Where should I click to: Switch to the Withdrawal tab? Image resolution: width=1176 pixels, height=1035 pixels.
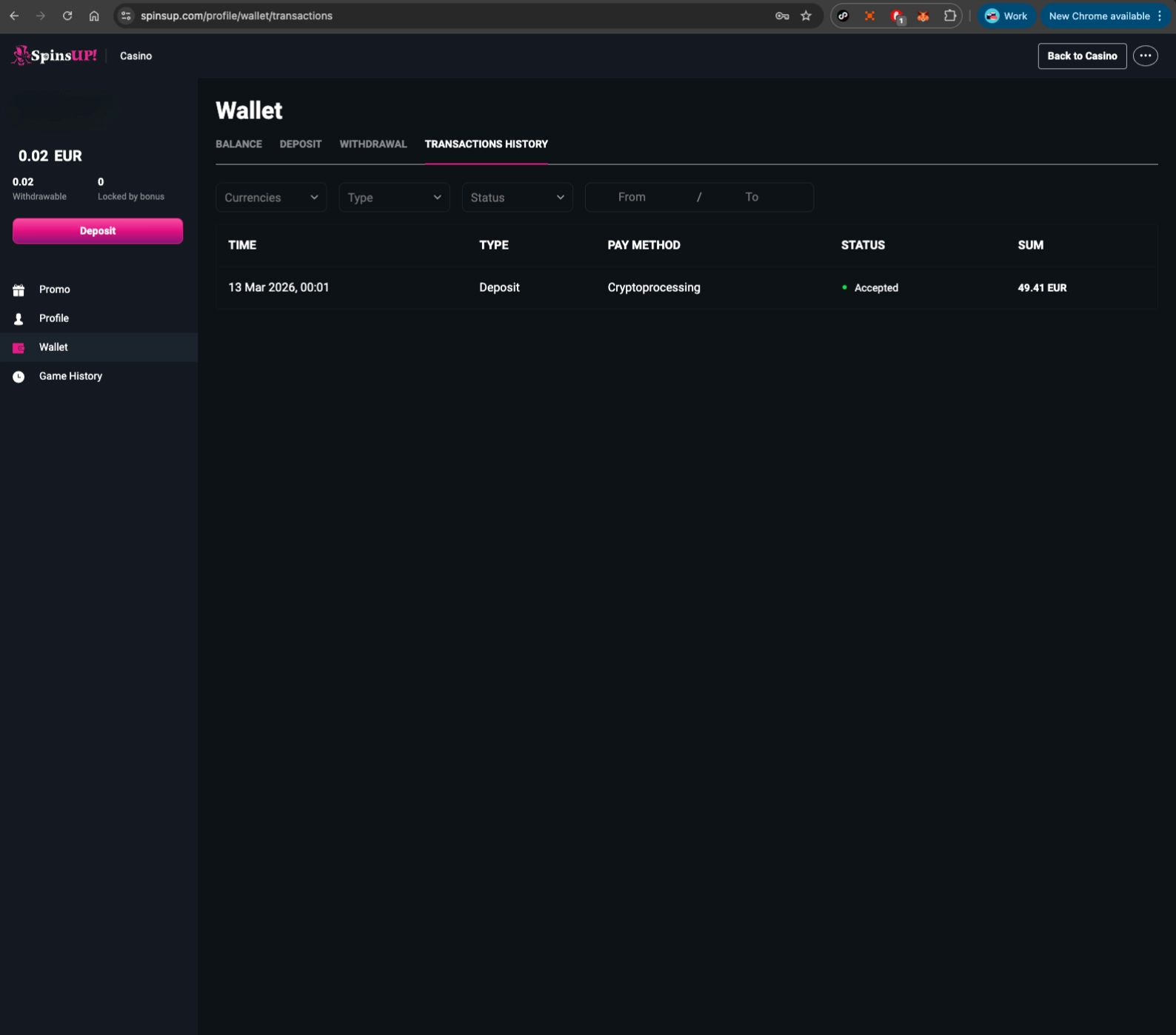coord(373,144)
